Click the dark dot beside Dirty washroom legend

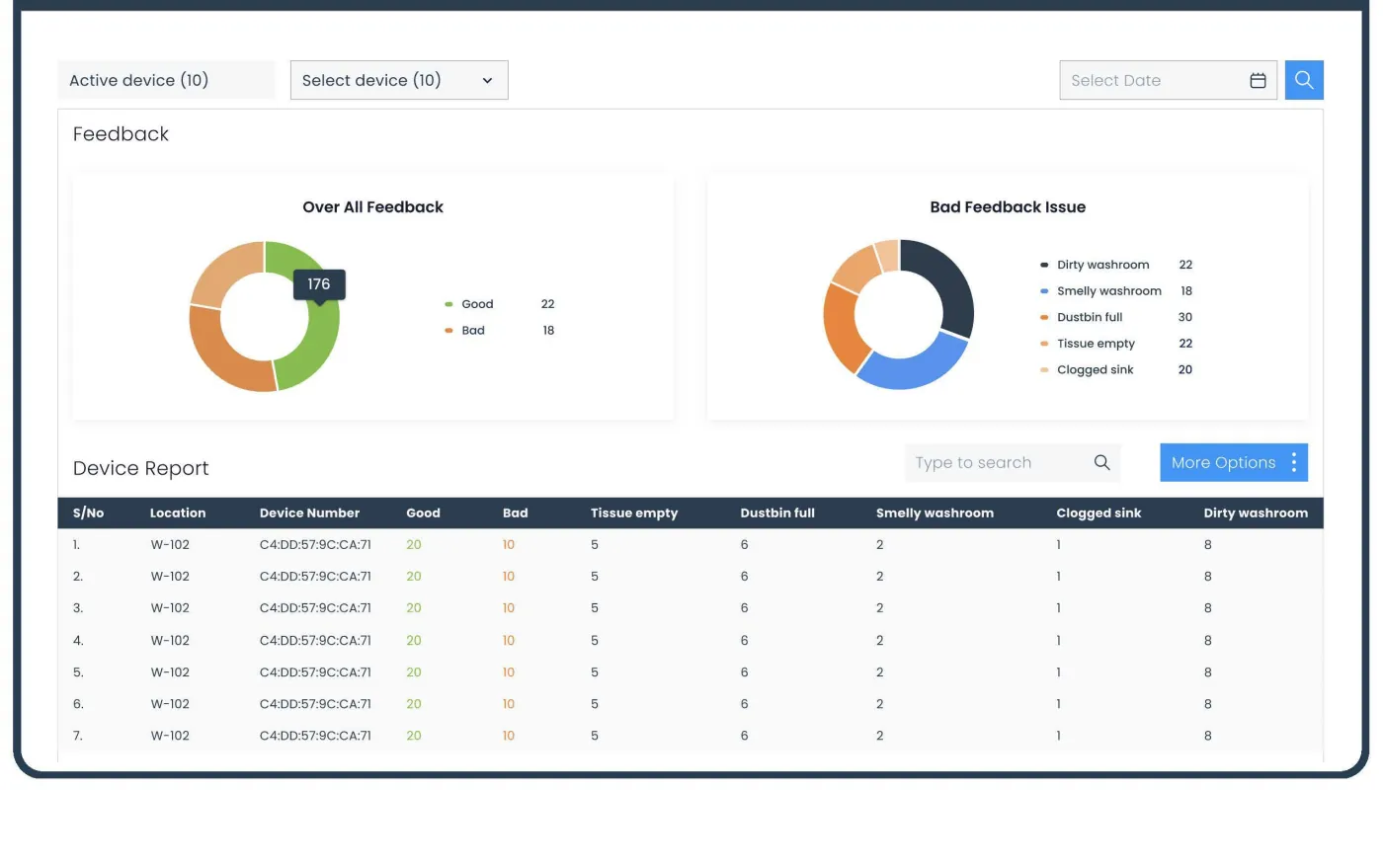pyautogui.click(x=1044, y=265)
